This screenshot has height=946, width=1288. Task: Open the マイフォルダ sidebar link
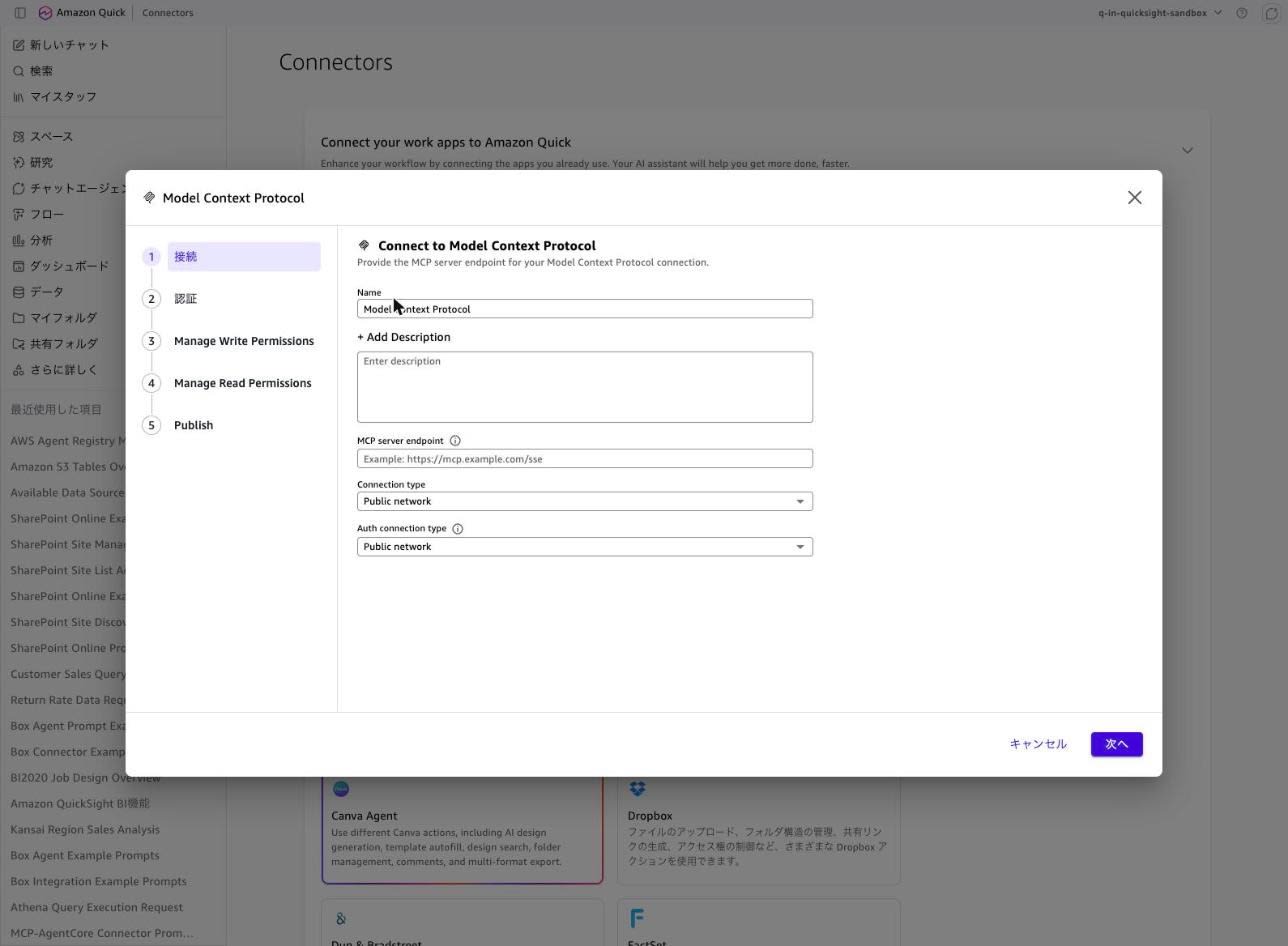63,319
